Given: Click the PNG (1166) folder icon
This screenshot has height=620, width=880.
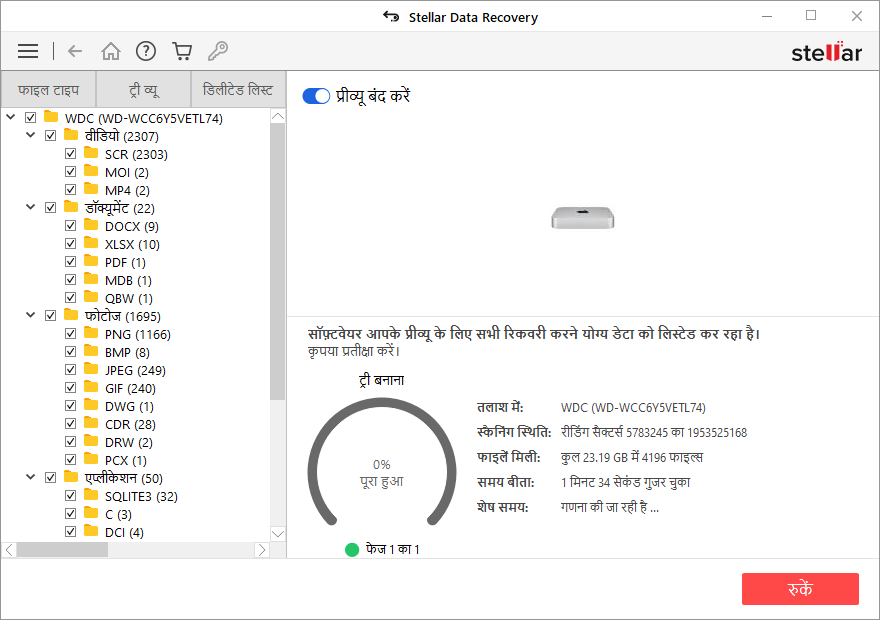Looking at the screenshot, I should (x=91, y=334).
